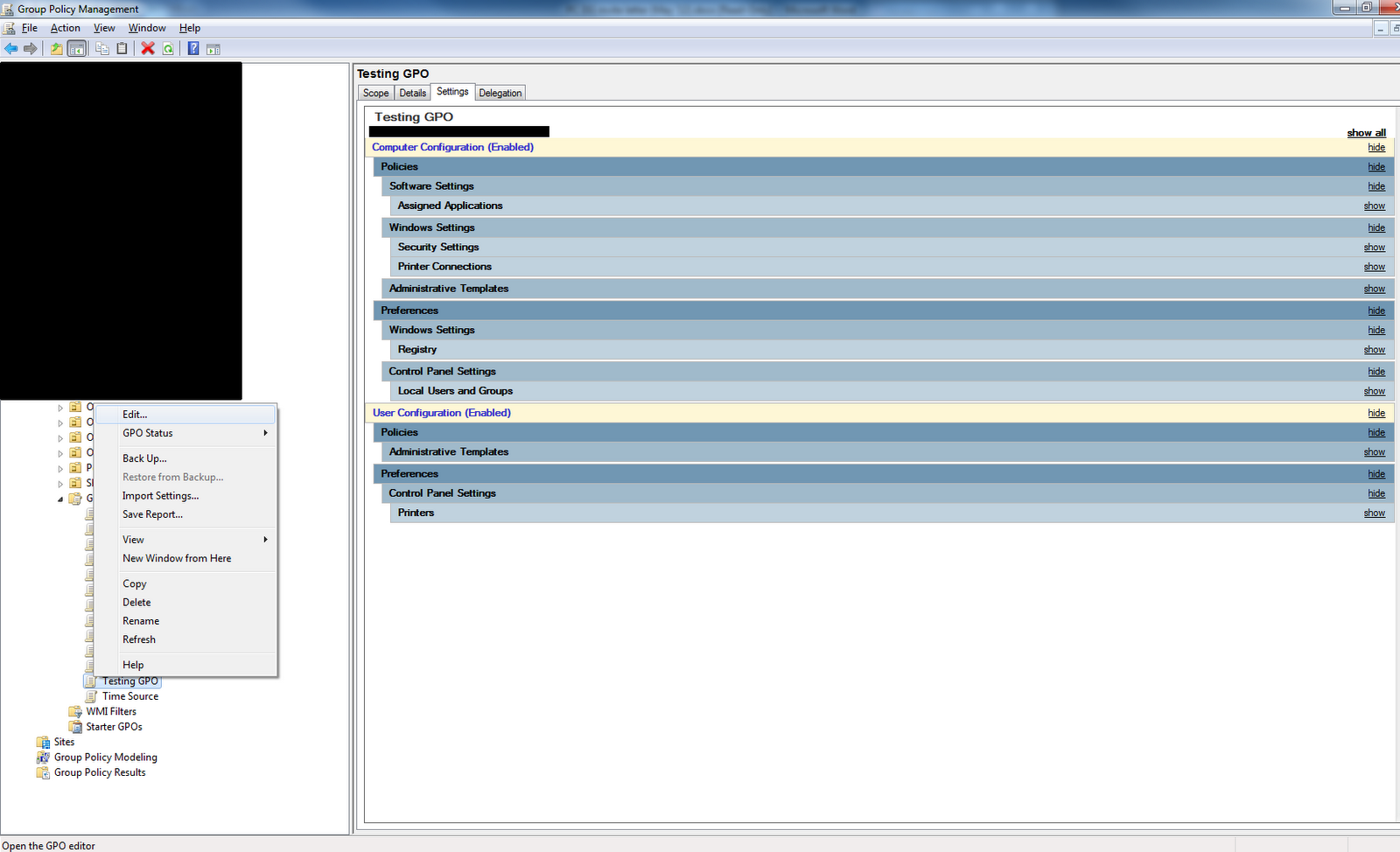Screen dimensions: 1400x852
Task: Show the Registry preference settings
Action: pos(1374,349)
